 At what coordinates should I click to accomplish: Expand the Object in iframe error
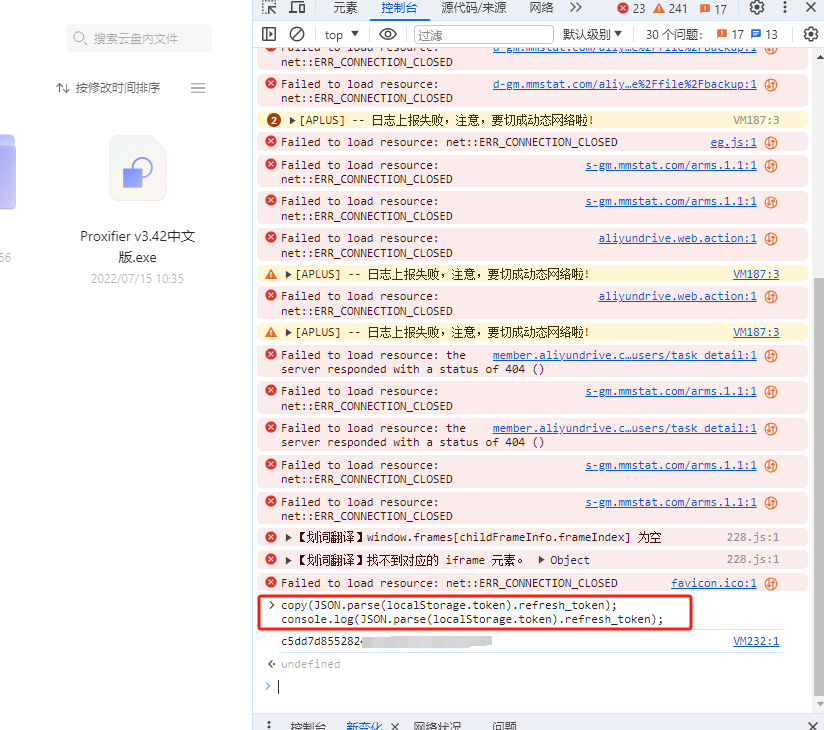tap(541, 560)
